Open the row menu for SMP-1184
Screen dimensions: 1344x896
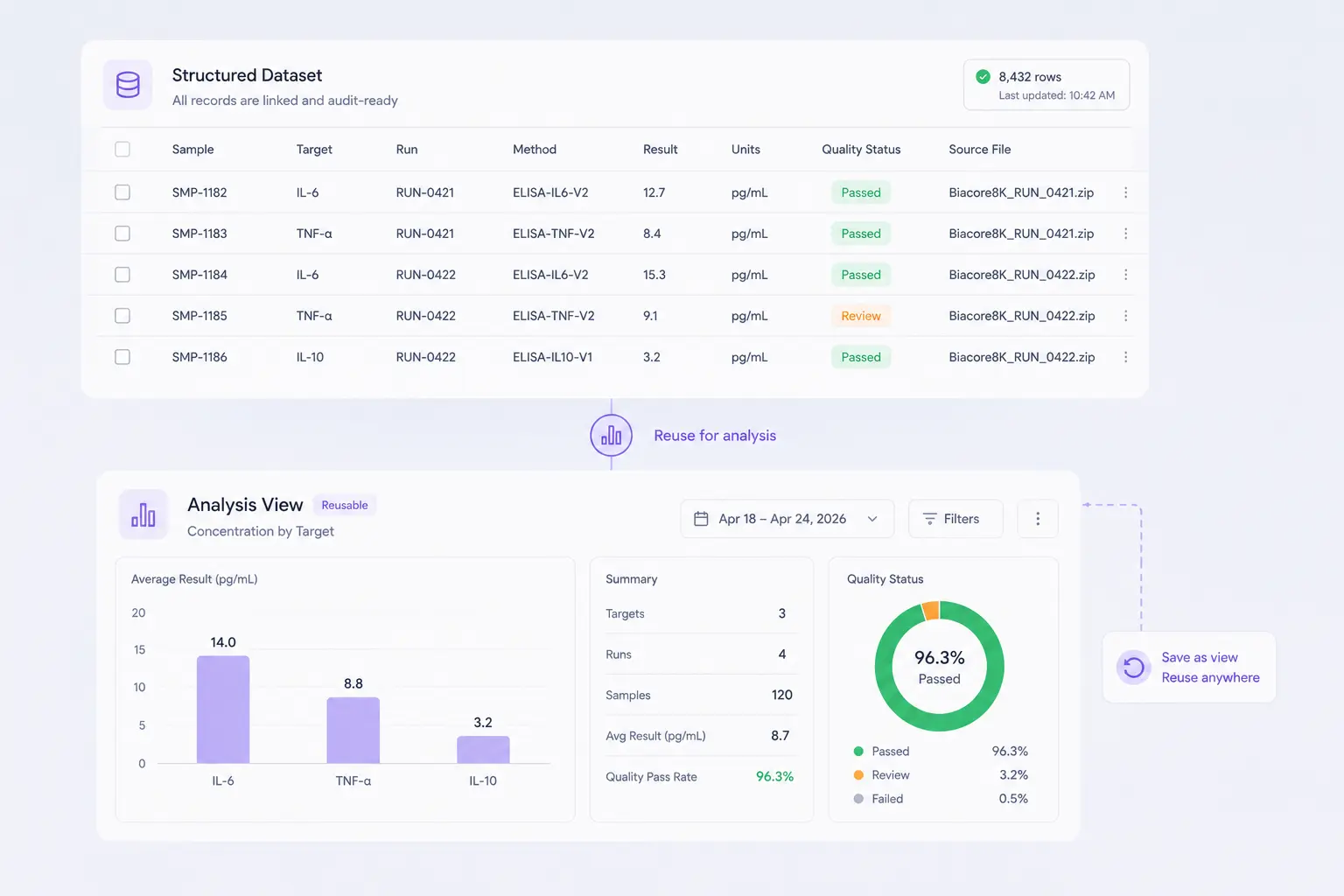(x=1125, y=275)
